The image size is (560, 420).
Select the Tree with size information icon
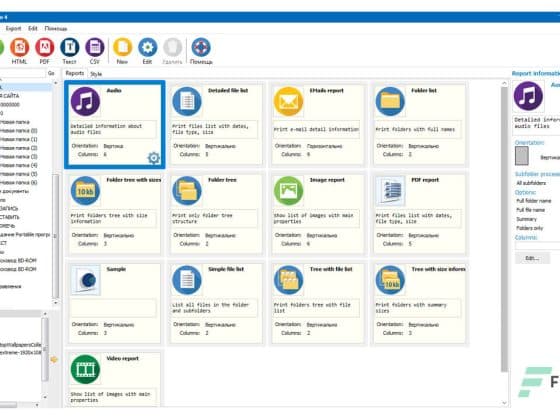click(390, 280)
